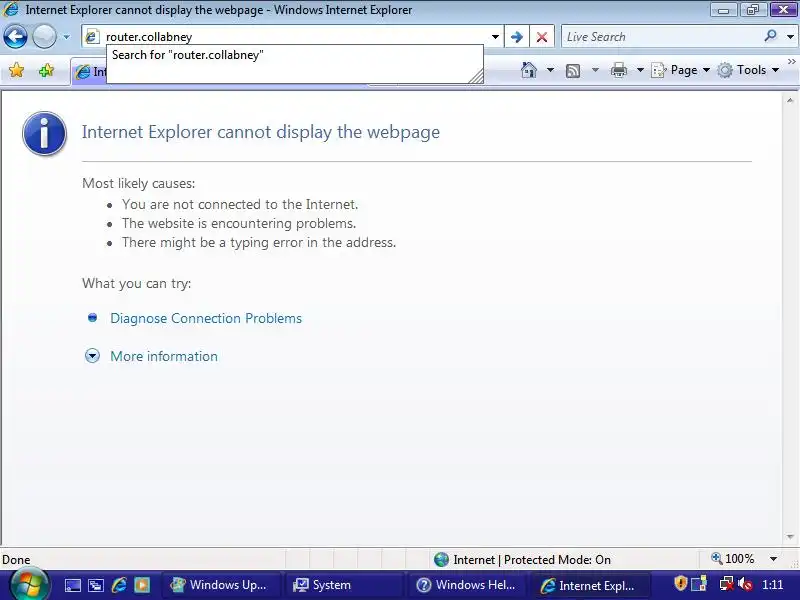Expand the Home button dropdown arrow
The height and width of the screenshot is (600, 800).
click(x=550, y=70)
